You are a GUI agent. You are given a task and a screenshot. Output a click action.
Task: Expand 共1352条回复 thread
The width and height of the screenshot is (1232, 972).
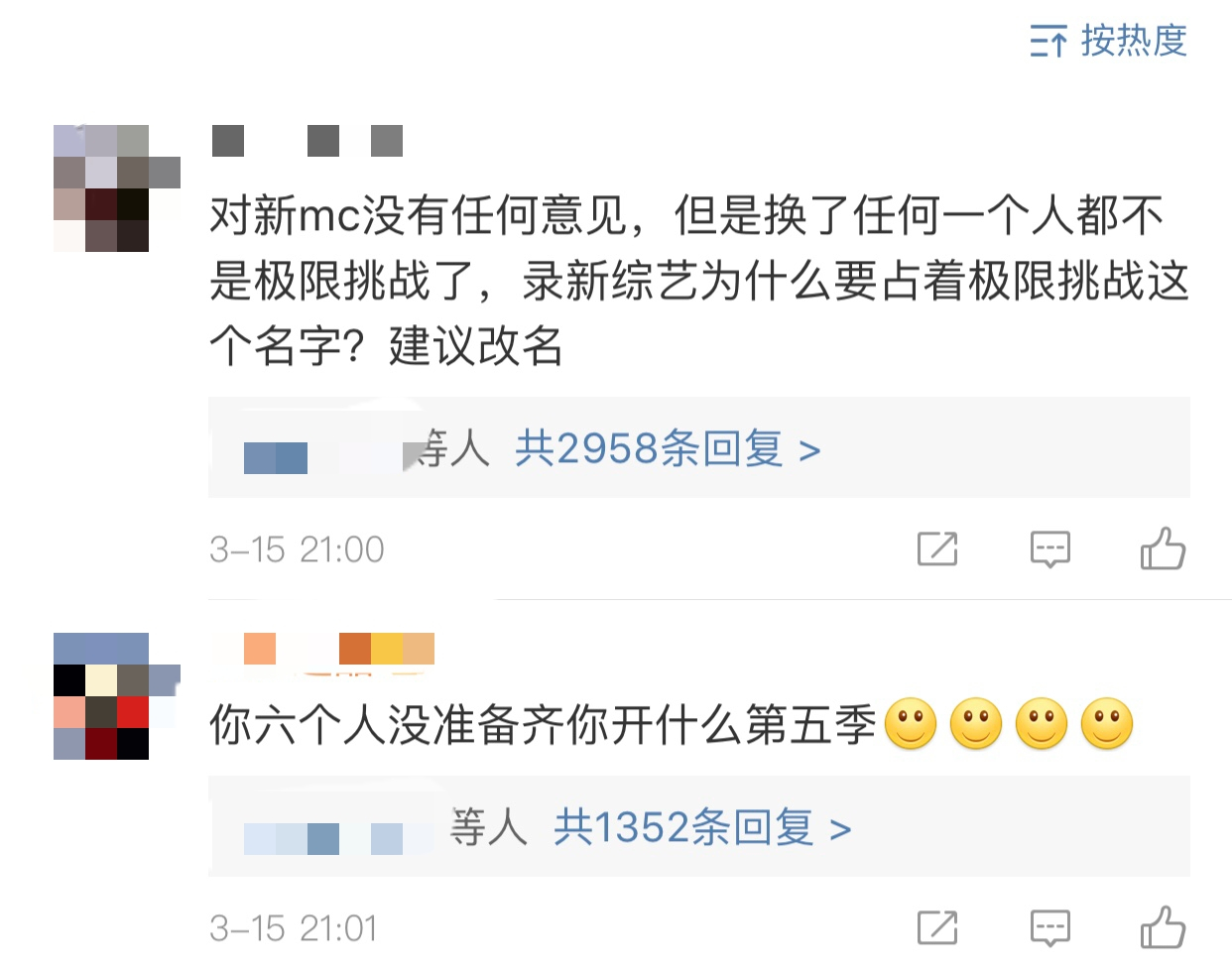(702, 827)
